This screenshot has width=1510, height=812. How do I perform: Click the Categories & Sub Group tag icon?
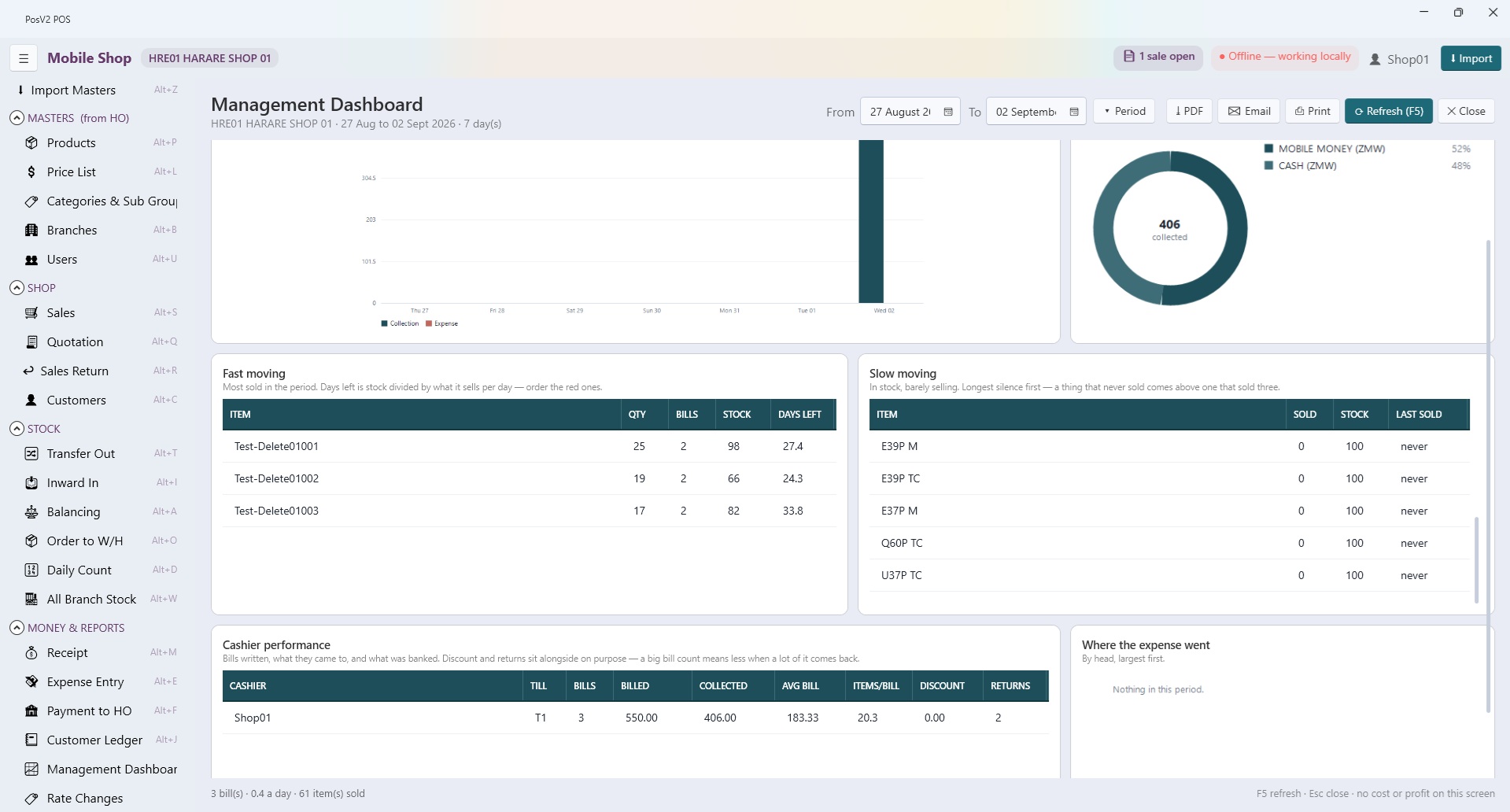[x=31, y=201]
